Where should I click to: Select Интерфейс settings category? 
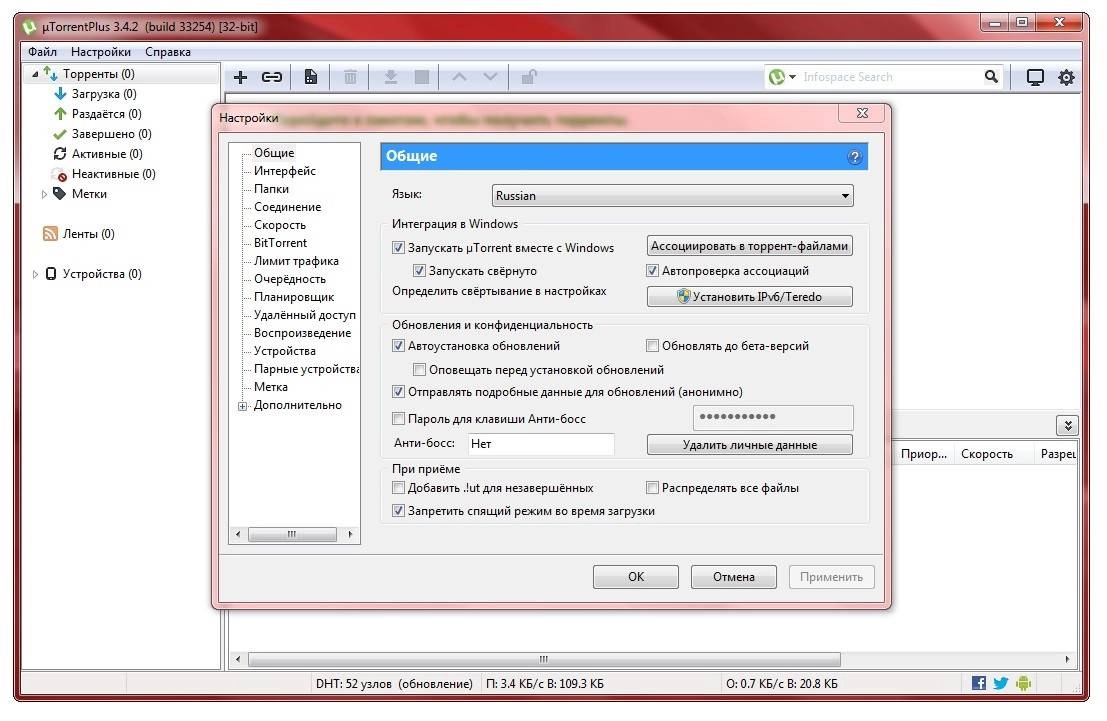pos(285,171)
